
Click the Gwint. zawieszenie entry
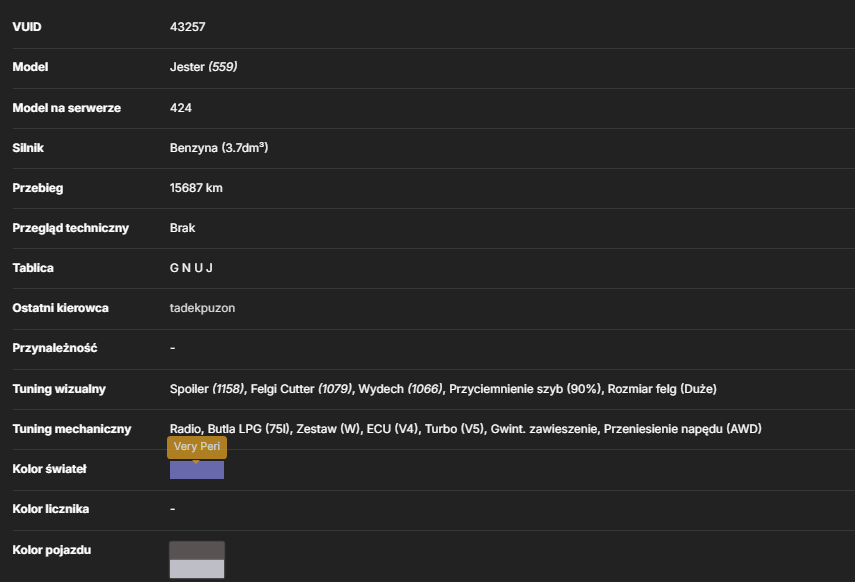pos(544,429)
